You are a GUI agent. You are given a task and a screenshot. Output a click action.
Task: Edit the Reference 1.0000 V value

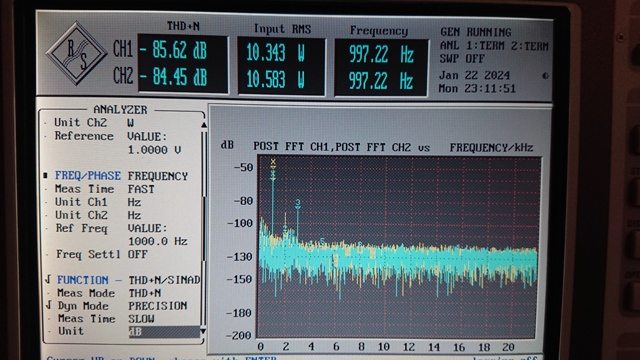point(154,150)
